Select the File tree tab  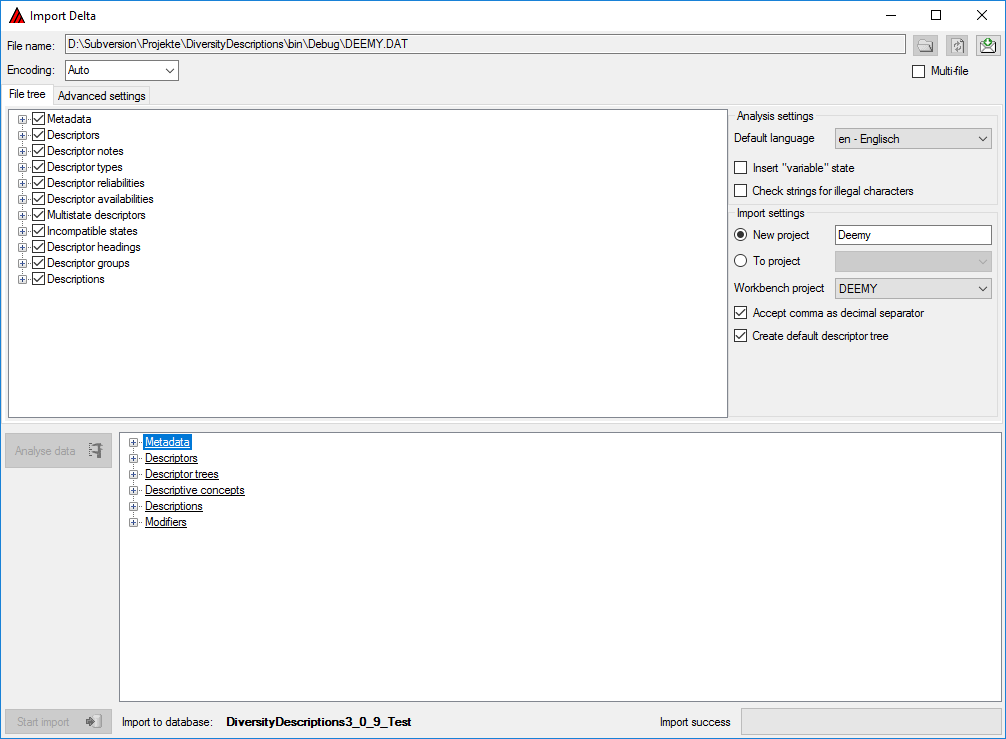27,94
